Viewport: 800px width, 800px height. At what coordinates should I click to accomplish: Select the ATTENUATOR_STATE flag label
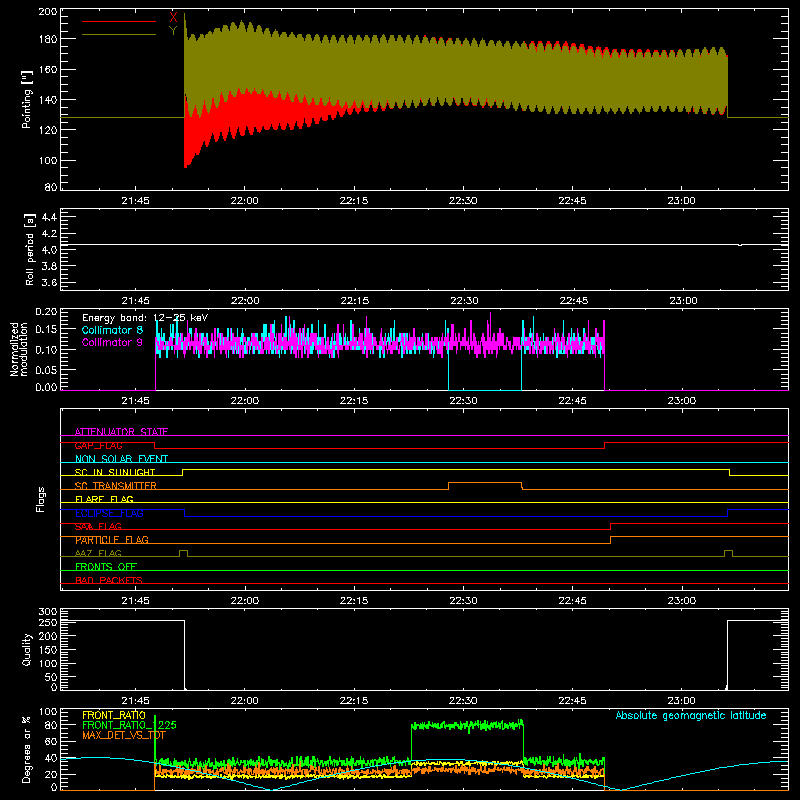pyautogui.click(x=121, y=432)
